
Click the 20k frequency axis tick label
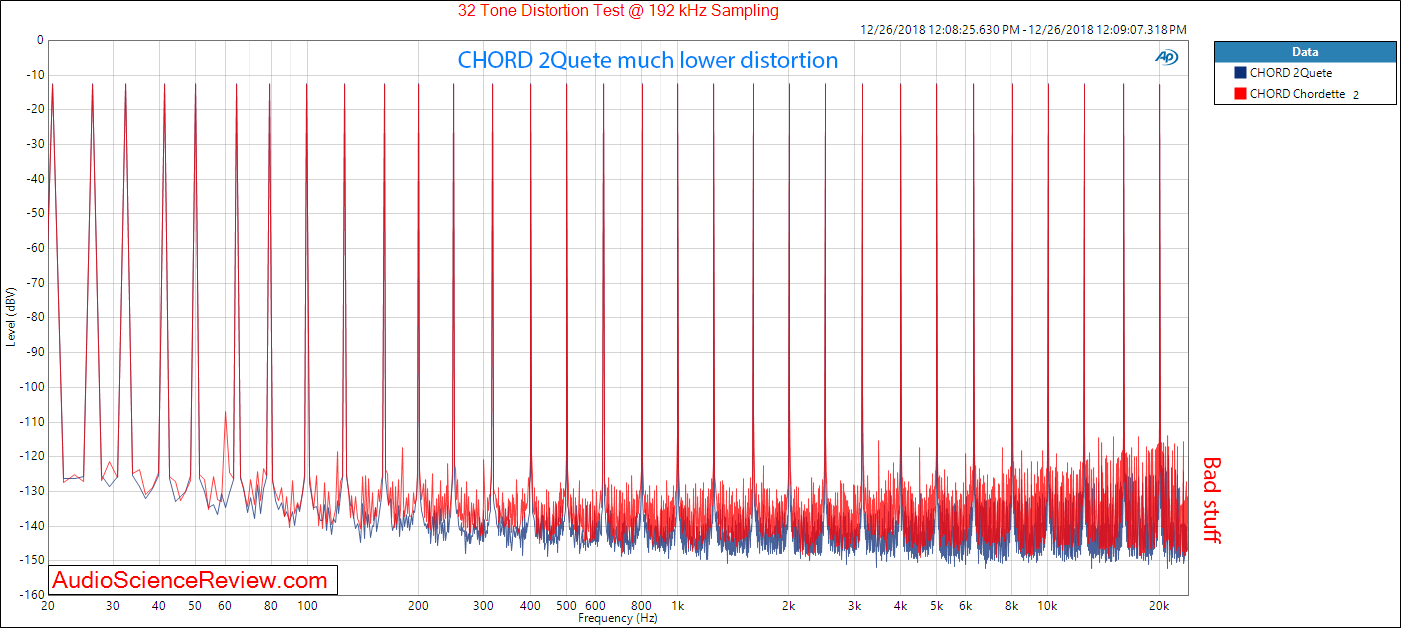point(1159,606)
